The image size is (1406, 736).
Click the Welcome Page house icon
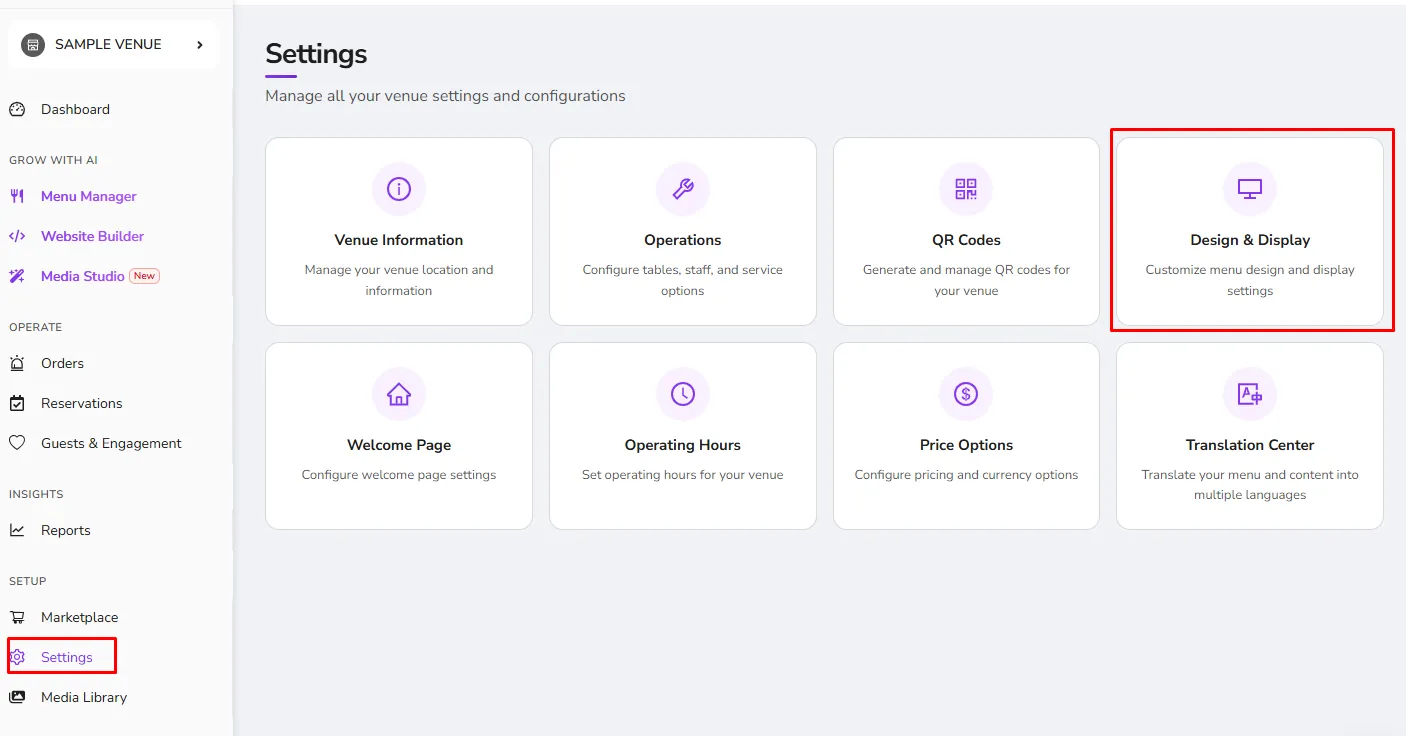(399, 394)
